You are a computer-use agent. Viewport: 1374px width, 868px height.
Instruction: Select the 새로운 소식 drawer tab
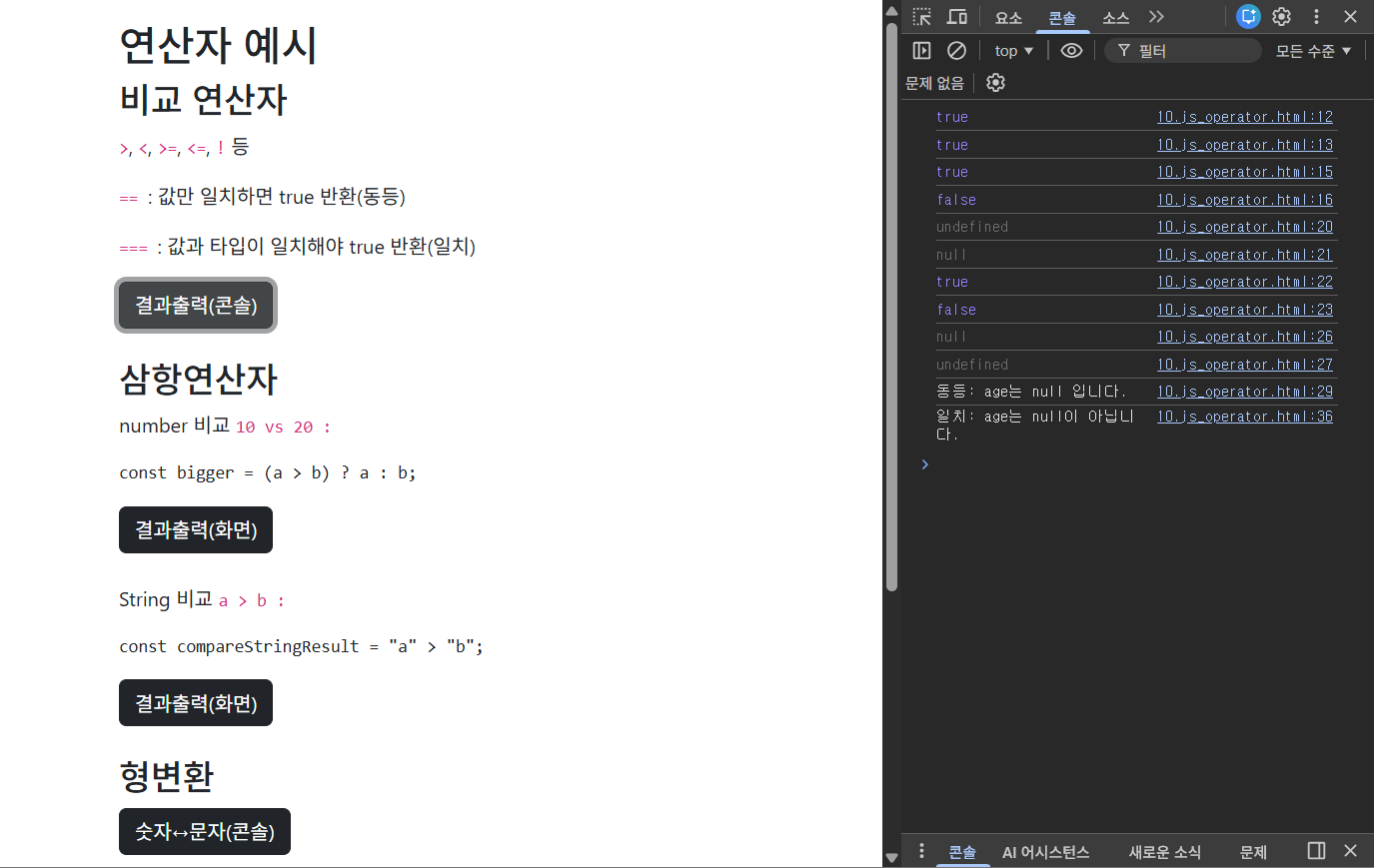[1165, 852]
